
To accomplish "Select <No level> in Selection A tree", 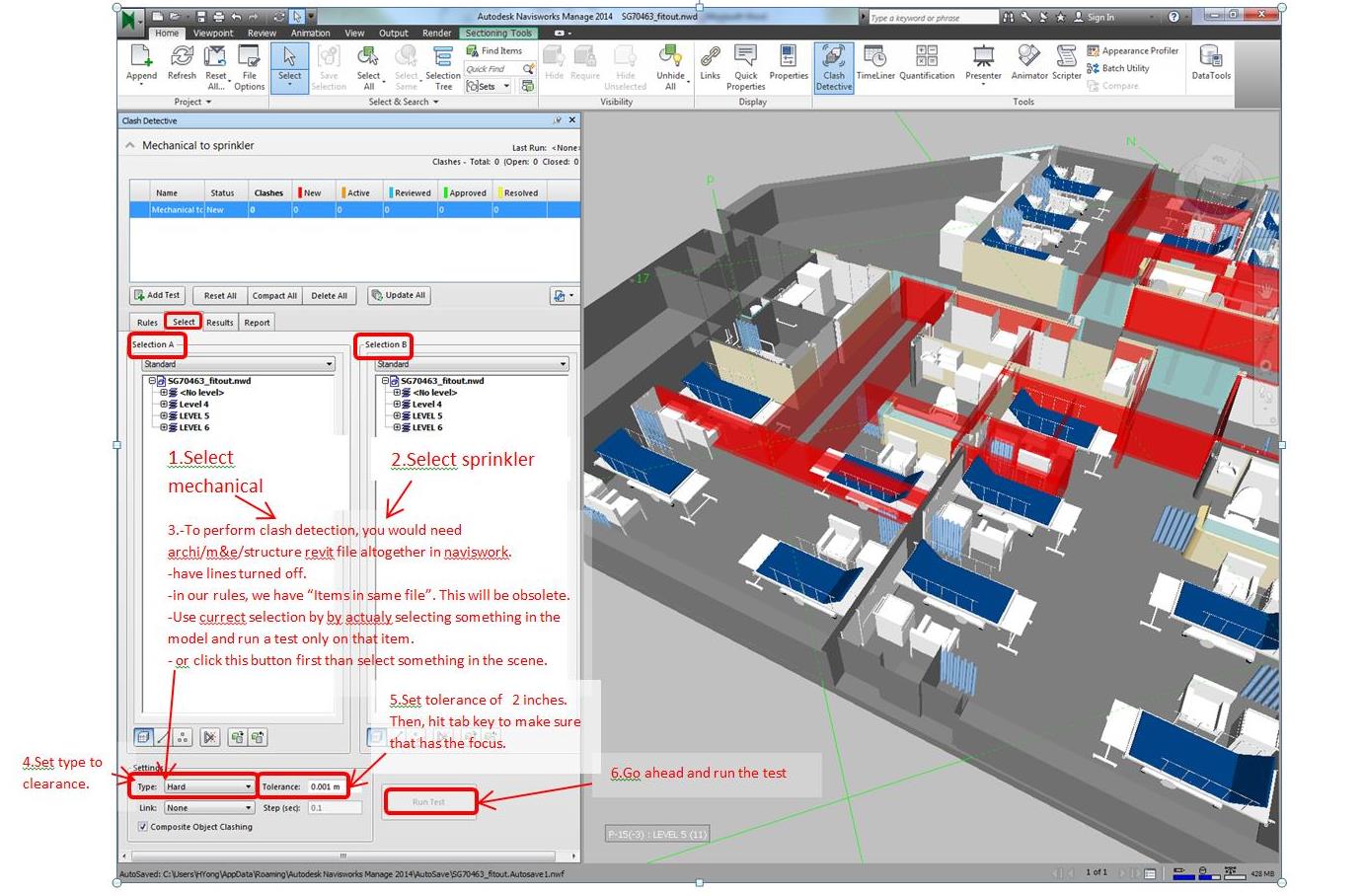I will click(x=201, y=392).
